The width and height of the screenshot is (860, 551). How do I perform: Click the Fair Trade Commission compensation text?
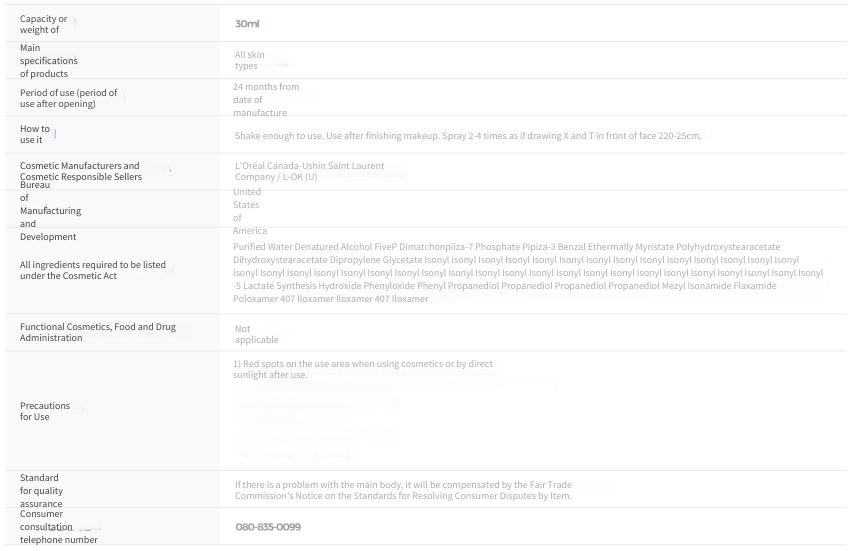click(403, 490)
